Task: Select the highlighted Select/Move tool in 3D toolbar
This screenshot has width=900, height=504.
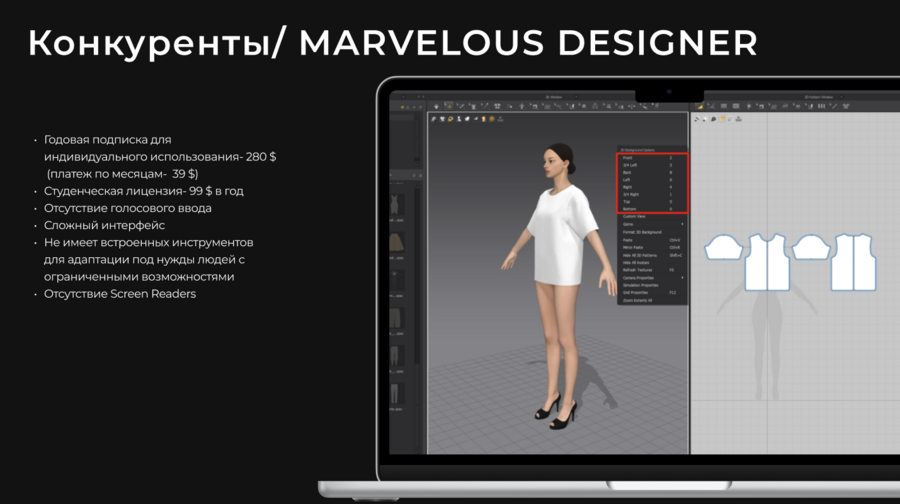Action: pyautogui.click(x=449, y=106)
